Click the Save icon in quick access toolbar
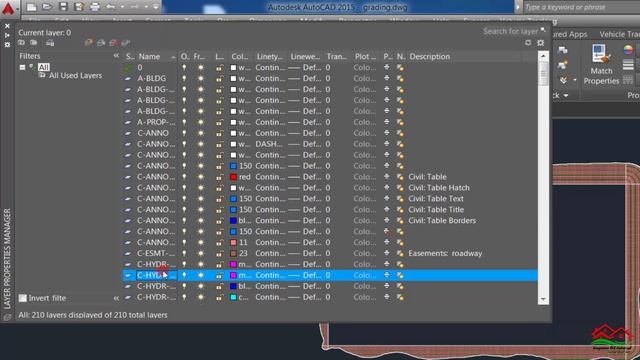 point(63,7)
